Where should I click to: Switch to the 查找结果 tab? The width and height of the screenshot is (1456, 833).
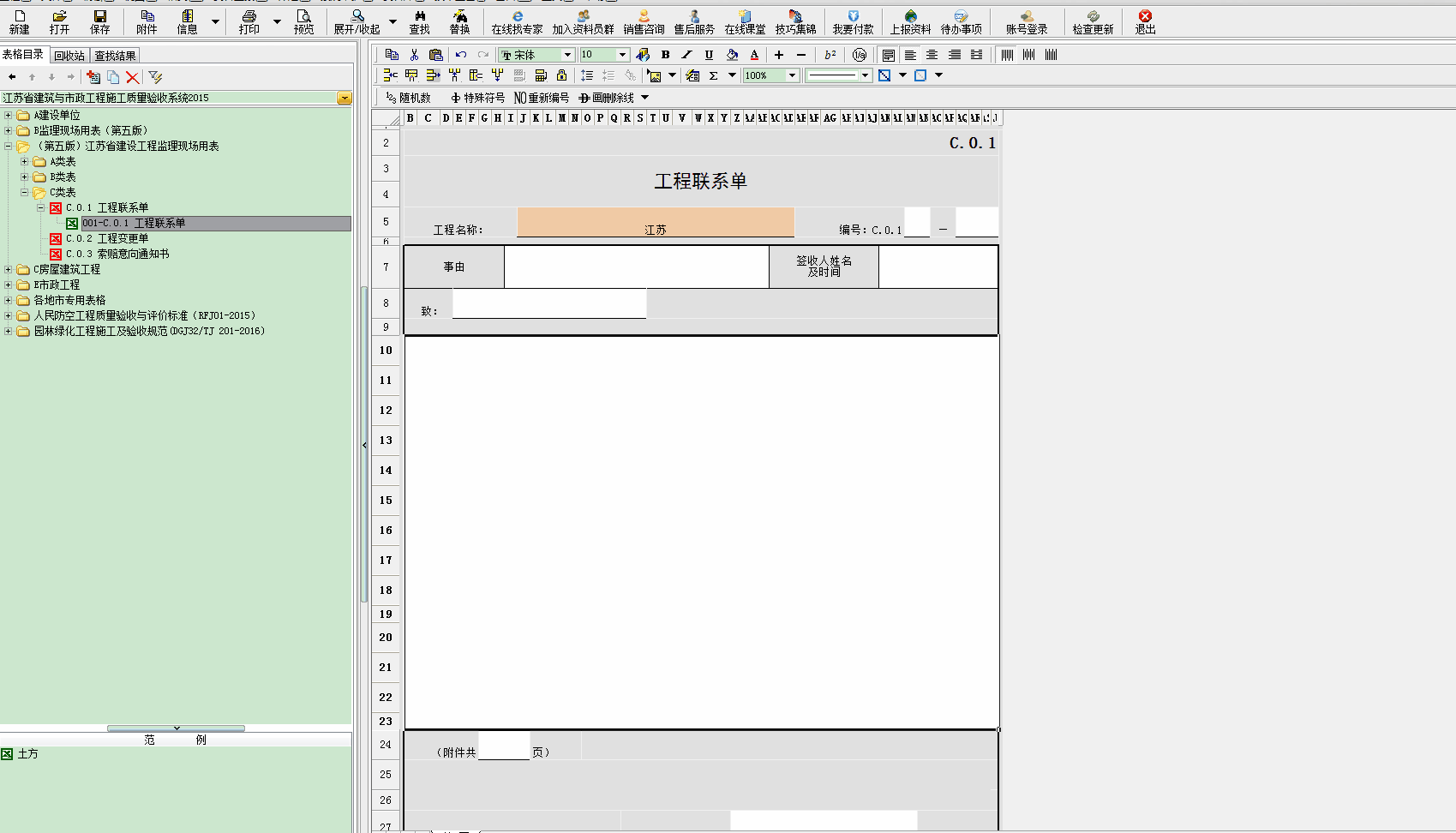pyautogui.click(x=115, y=56)
